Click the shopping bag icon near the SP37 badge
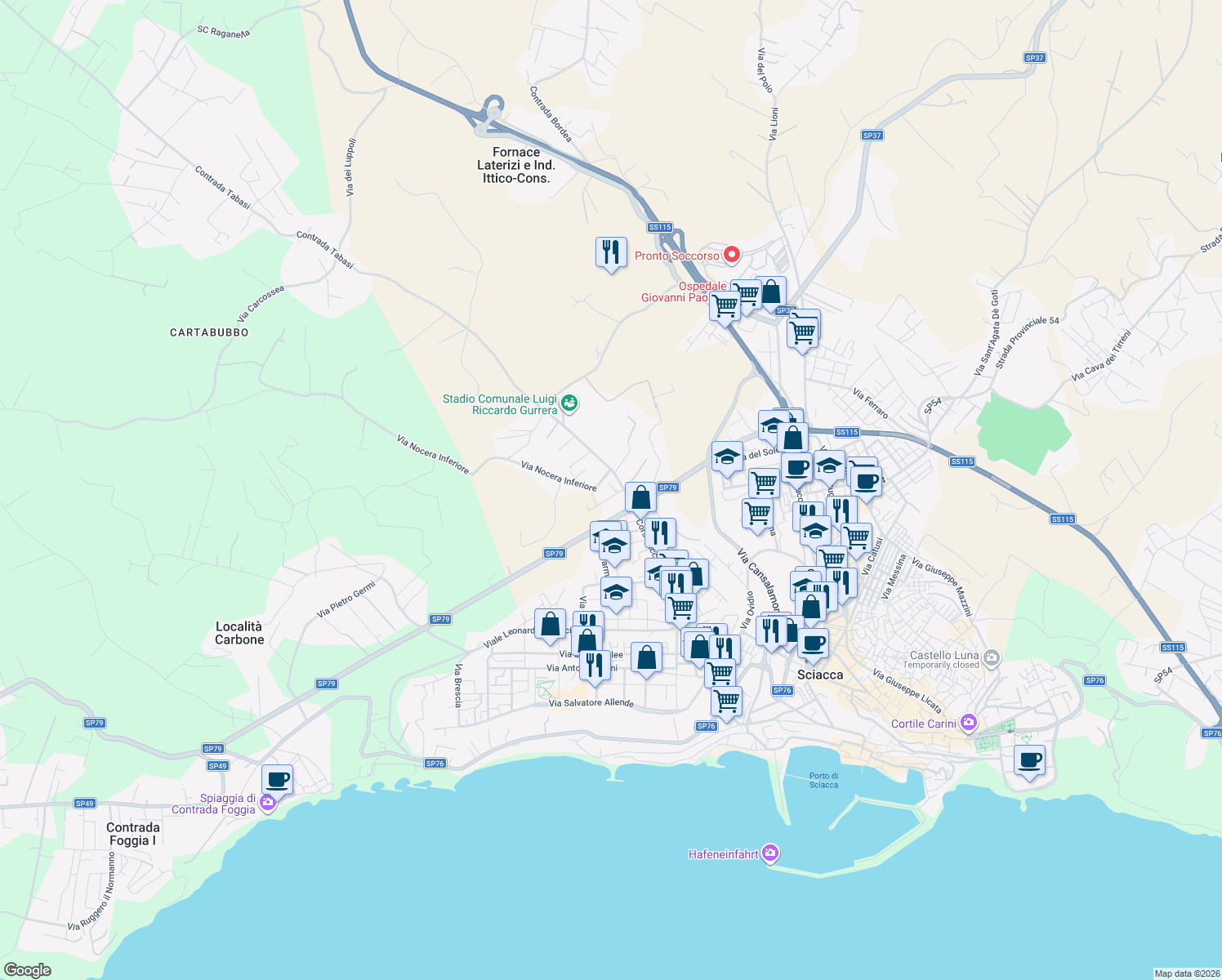 [771, 292]
